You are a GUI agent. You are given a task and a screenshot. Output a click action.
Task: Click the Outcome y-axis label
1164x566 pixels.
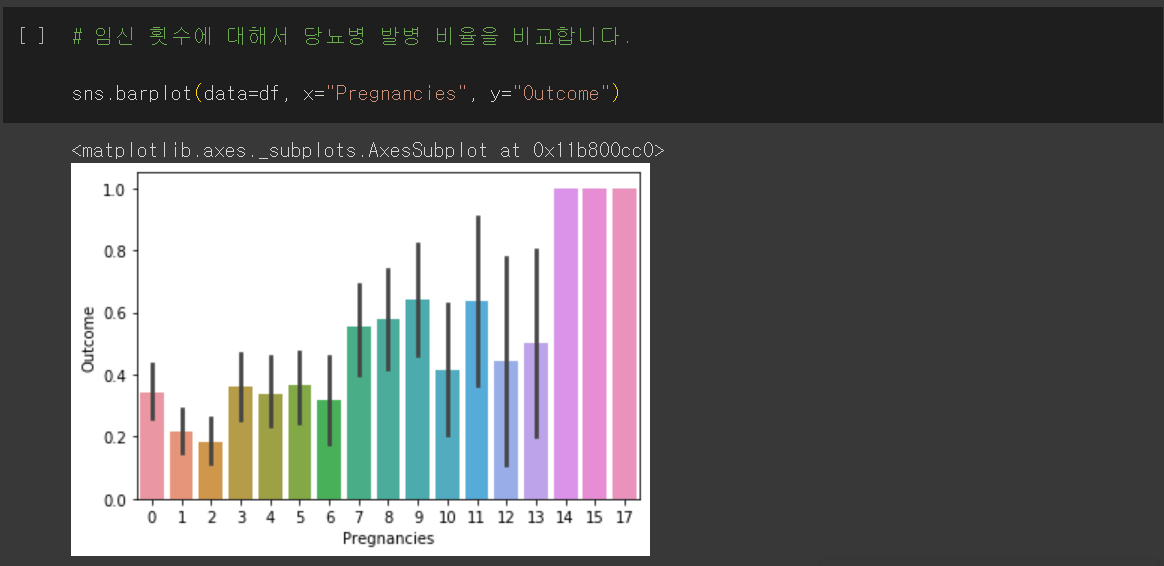tap(88, 339)
